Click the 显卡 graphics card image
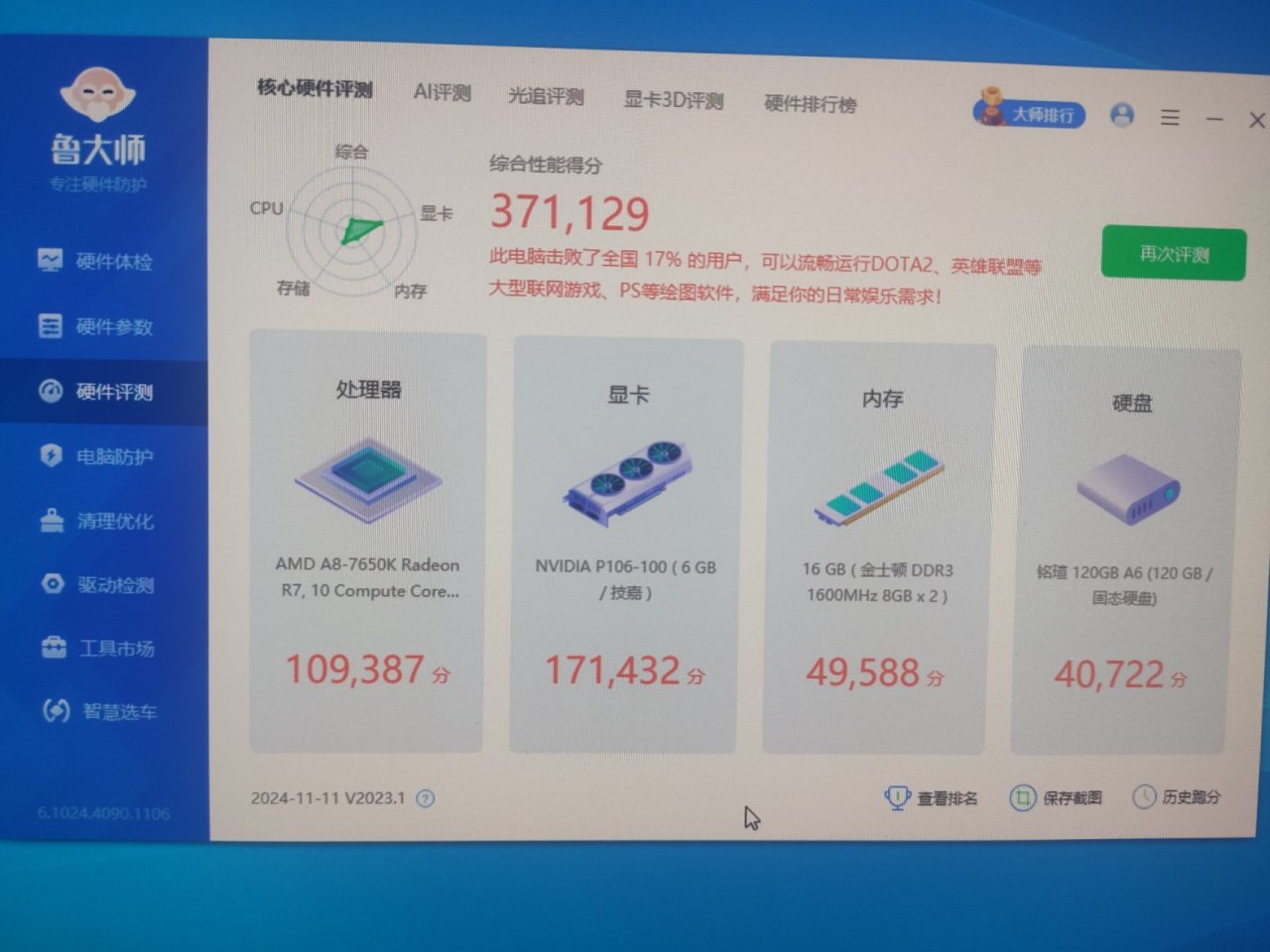The image size is (1270, 952). [x=627, y=482]
